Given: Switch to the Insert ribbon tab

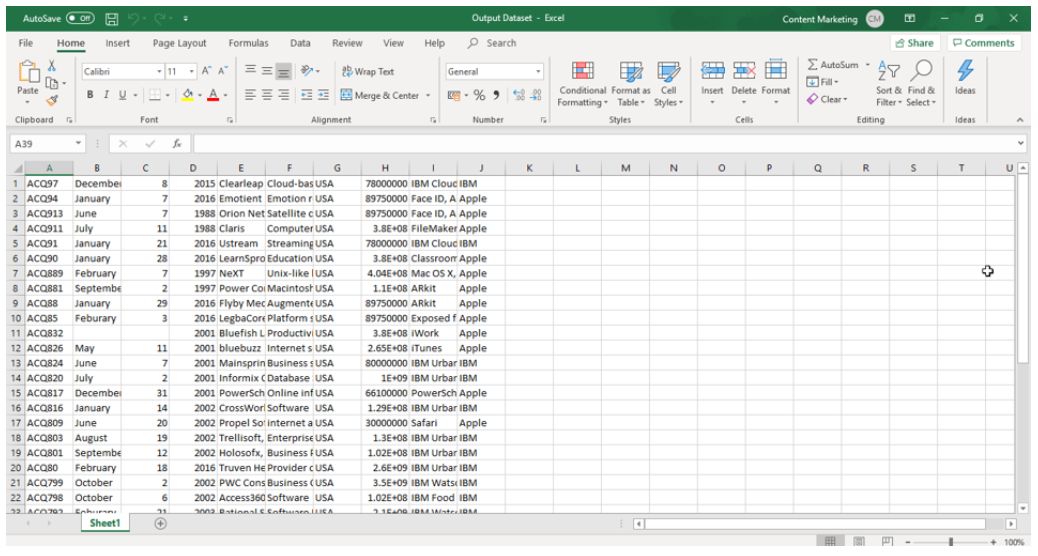Looking at the screenshot, I should pos(118,43).
